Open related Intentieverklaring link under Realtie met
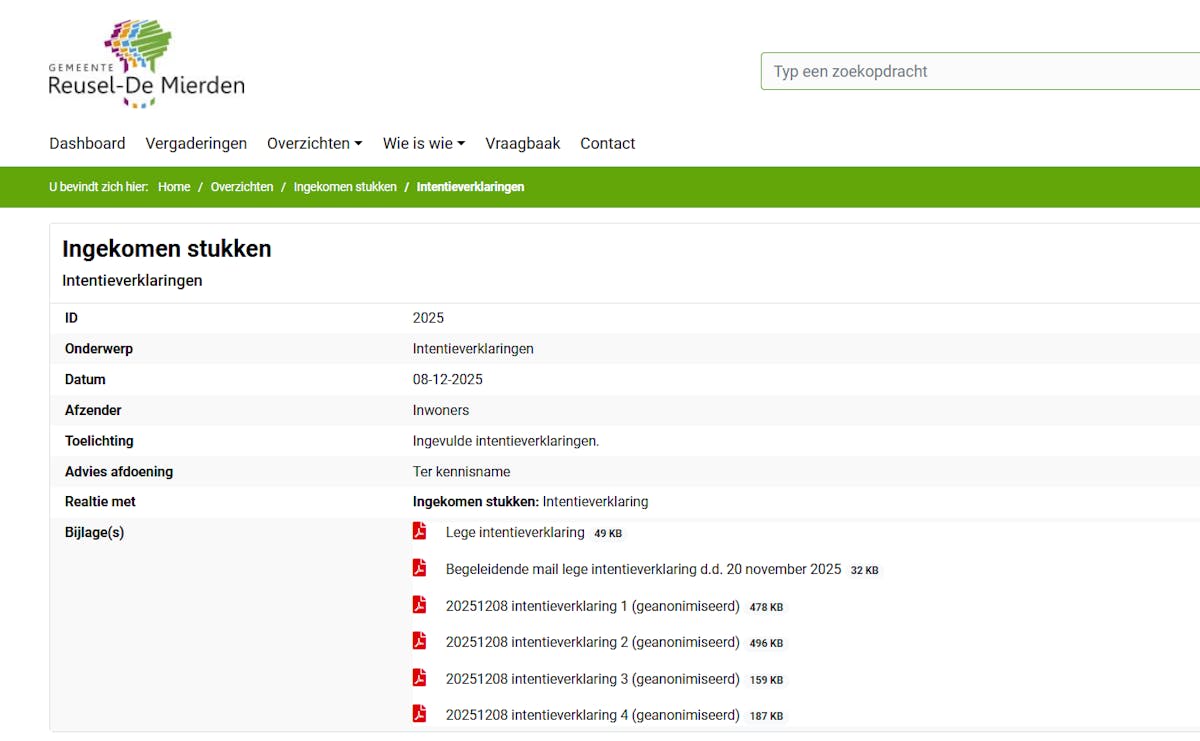 click(595, 501)
